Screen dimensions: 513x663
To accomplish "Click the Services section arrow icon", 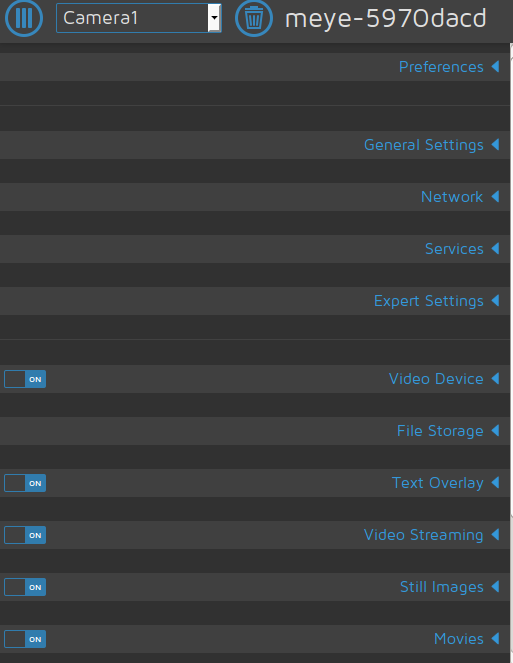I will click(495, 249).
